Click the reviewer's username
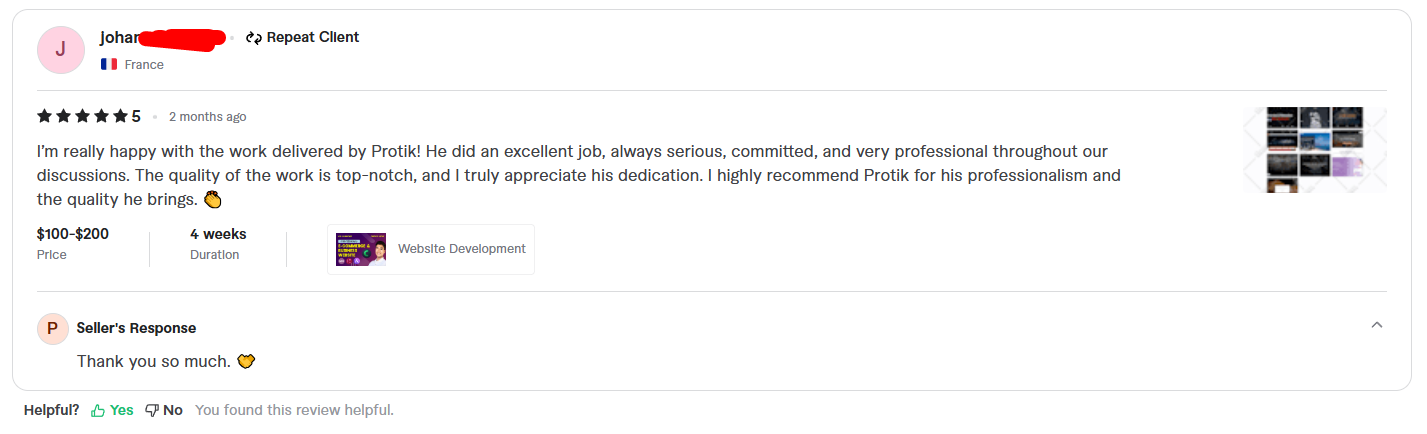 point(120,38)
